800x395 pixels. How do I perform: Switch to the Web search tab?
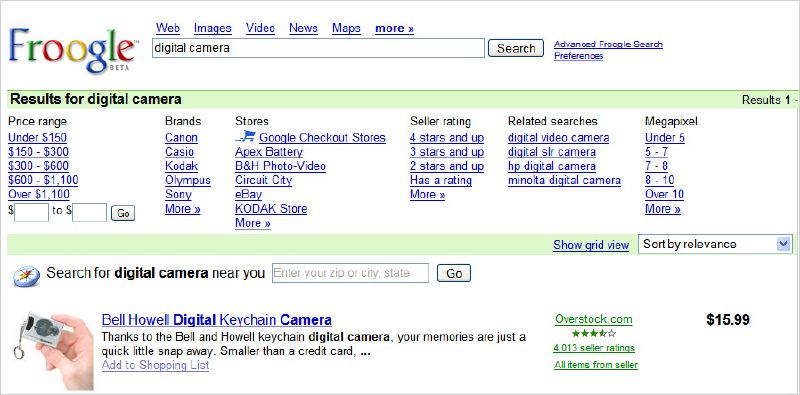pyautogui.click(x=168, y=28)
